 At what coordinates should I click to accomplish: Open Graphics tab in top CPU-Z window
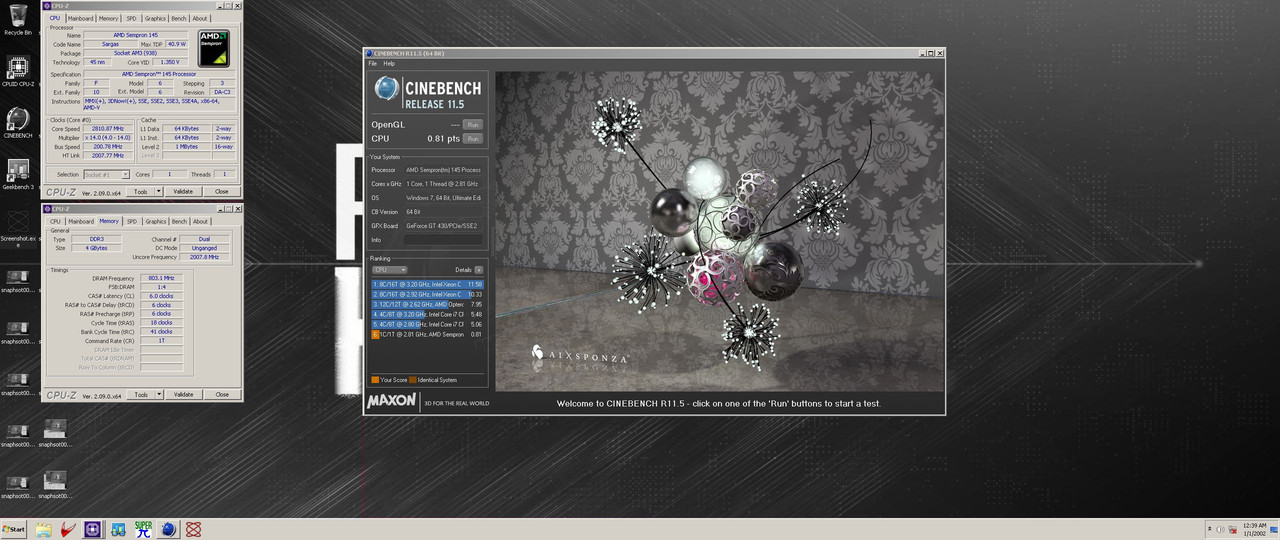click(155, 18)
